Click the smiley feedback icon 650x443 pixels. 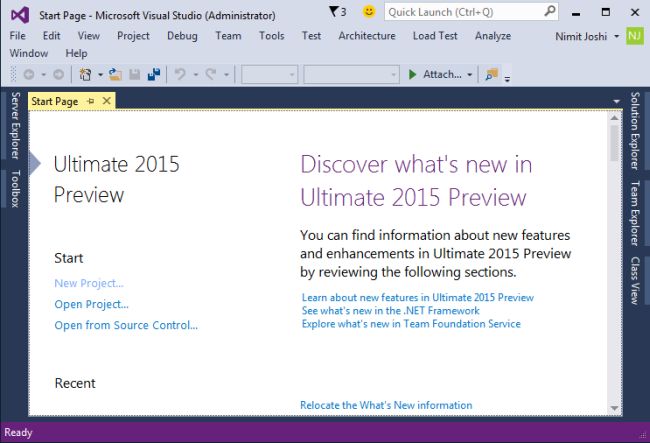click(369, 12)
